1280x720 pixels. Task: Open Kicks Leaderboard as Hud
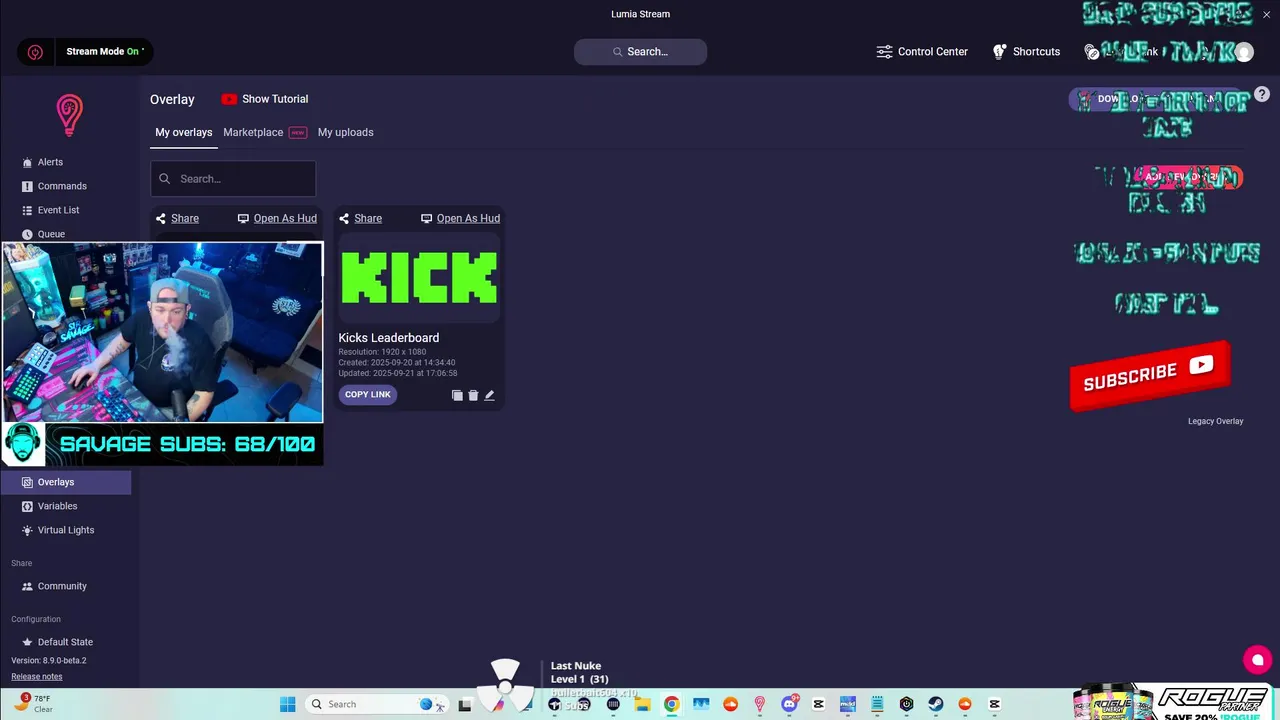460,218
